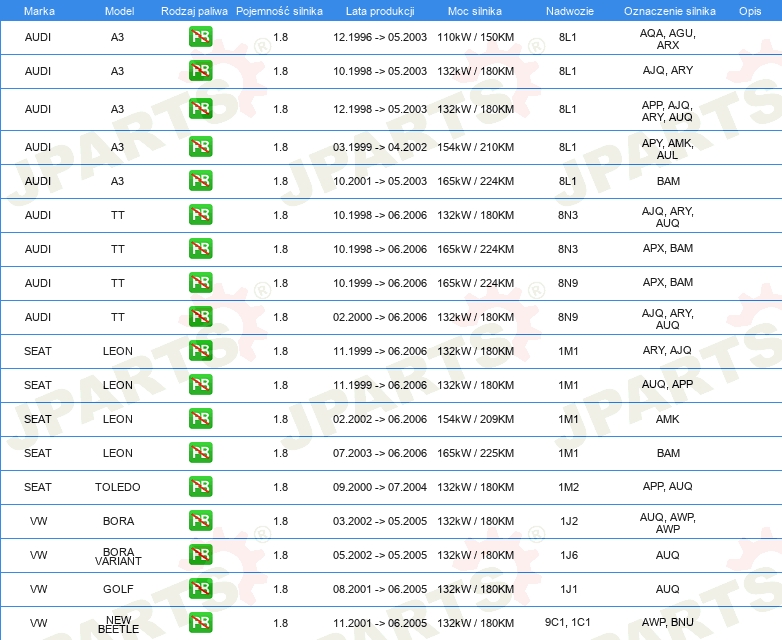Screen dimensions: 782x640
Task: Click the BORA model cell in the 1J2 row
Action: click(118, 521)
